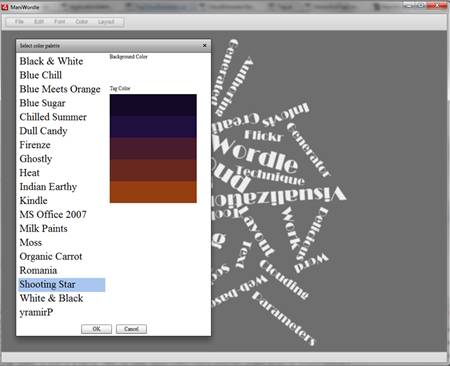Select the Romania palette
Screen dimensions: 450x366
(62, 271)
